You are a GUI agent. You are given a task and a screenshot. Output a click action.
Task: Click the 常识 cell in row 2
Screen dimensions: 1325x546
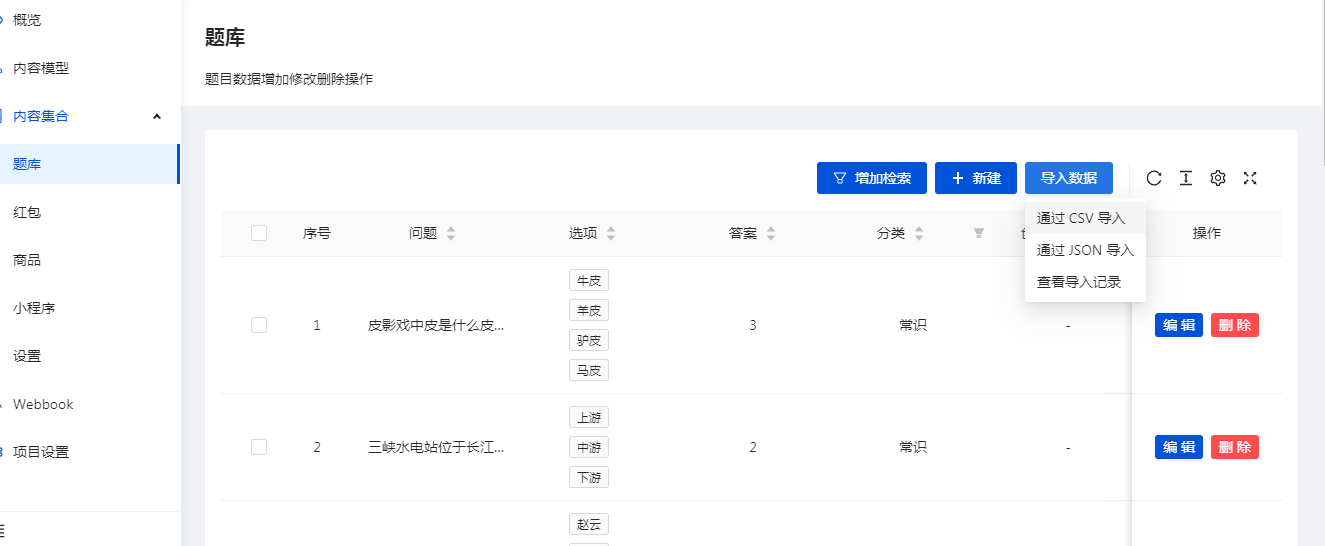(x=913, y=447)
